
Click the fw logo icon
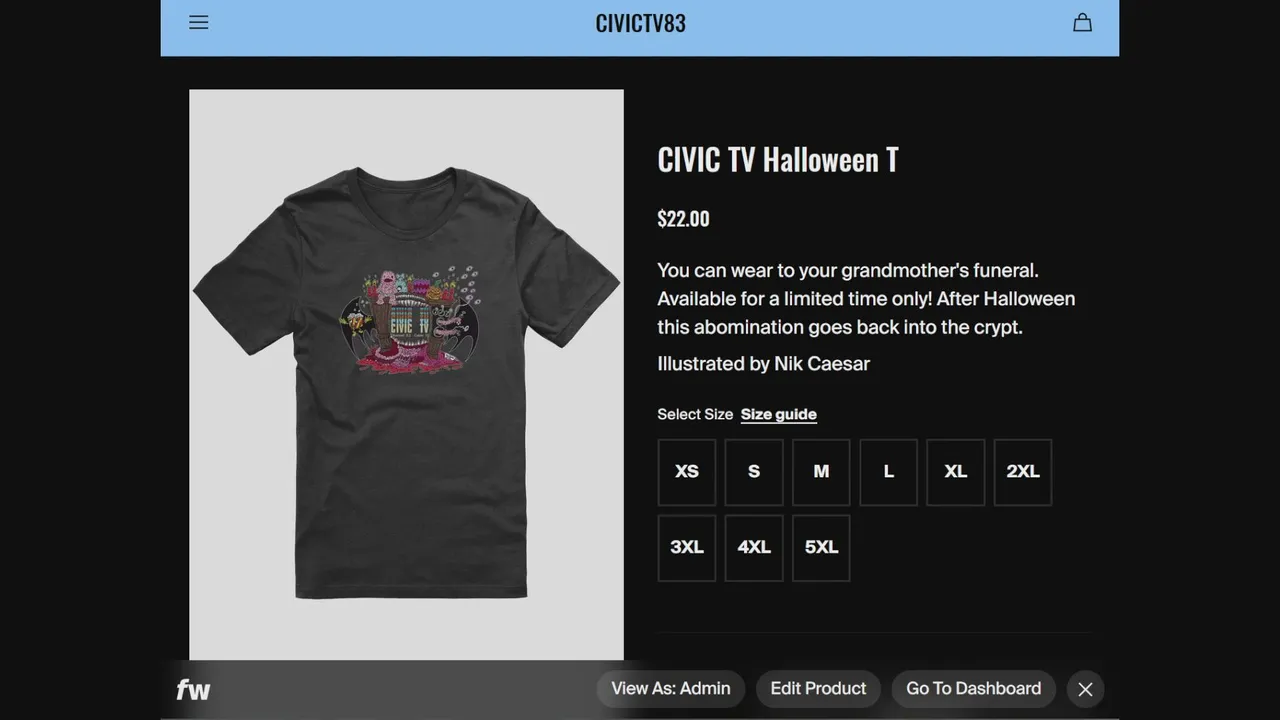193,689
